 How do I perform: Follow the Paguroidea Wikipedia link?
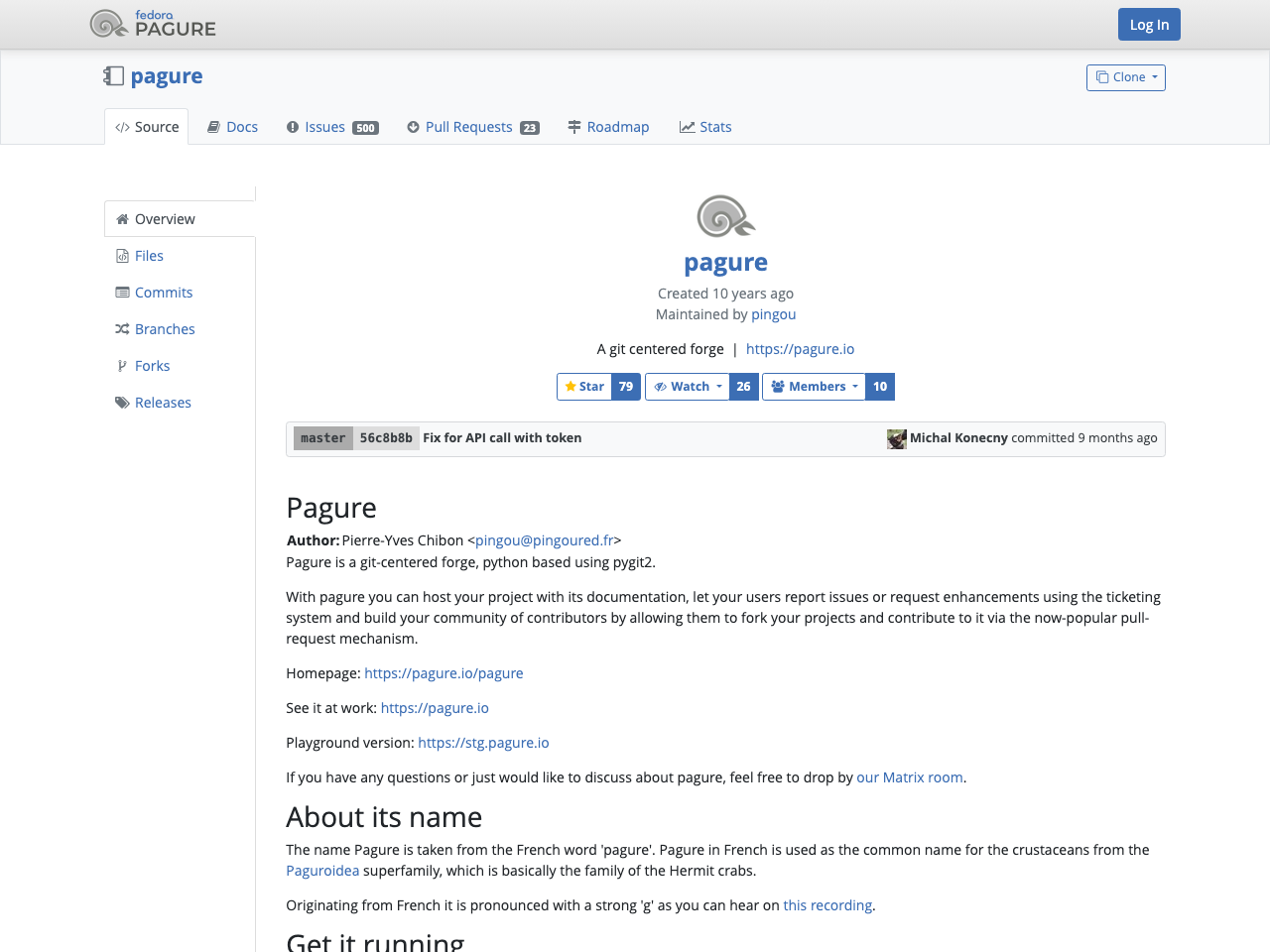point(322,870)
